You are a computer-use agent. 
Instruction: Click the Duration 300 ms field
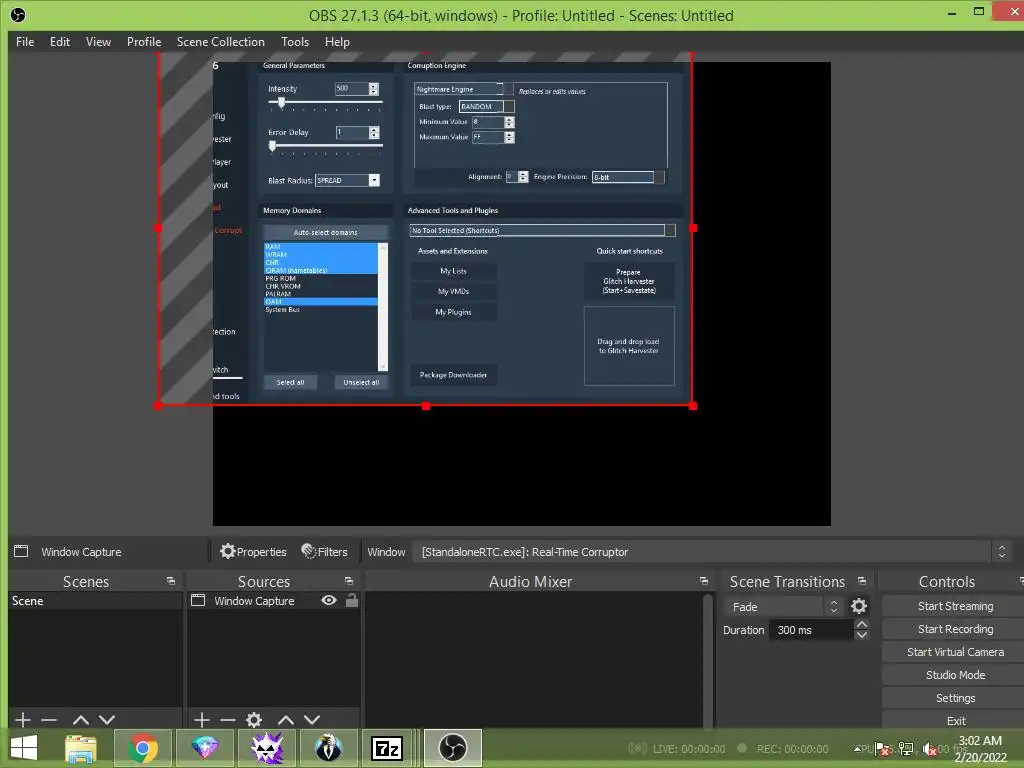[811, 630]
